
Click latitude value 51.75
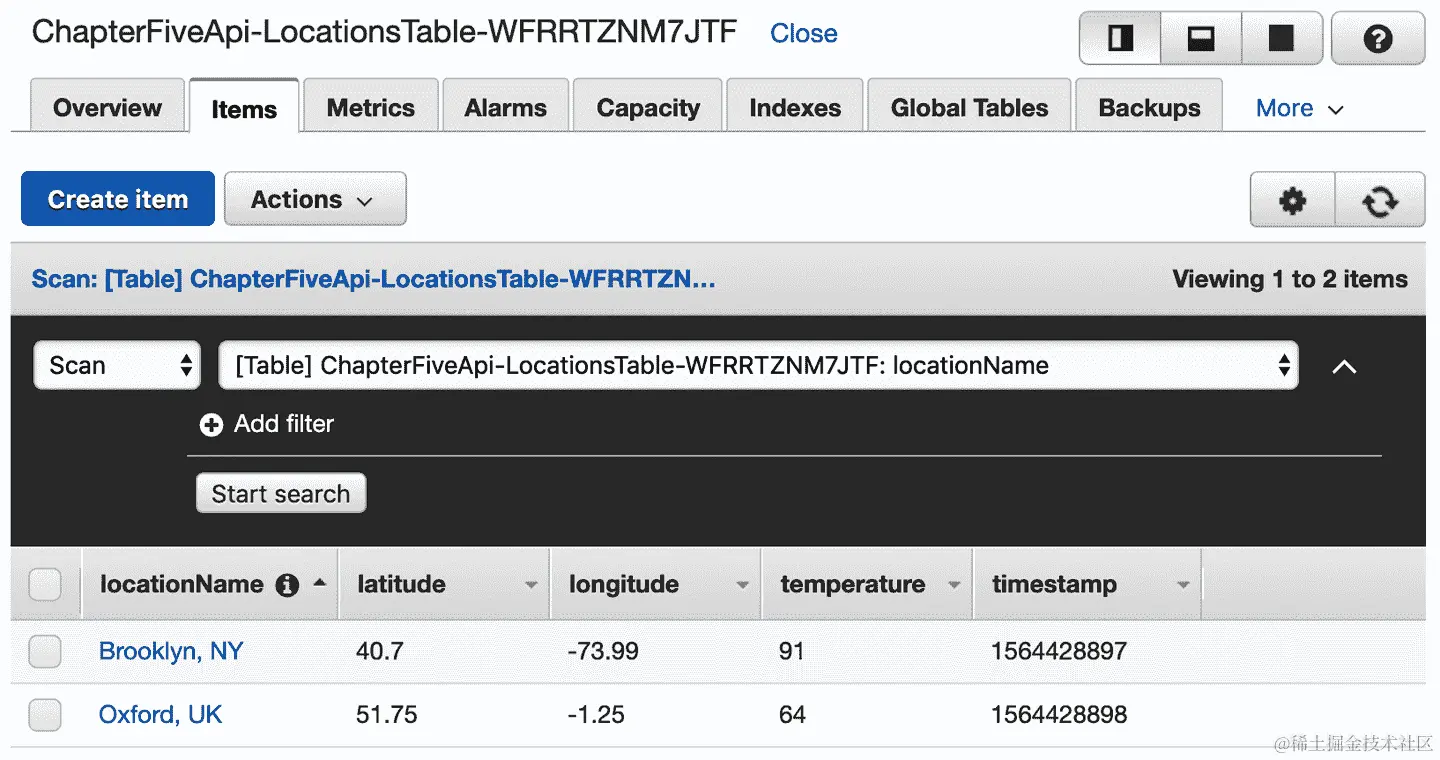(x=387, y=715)
